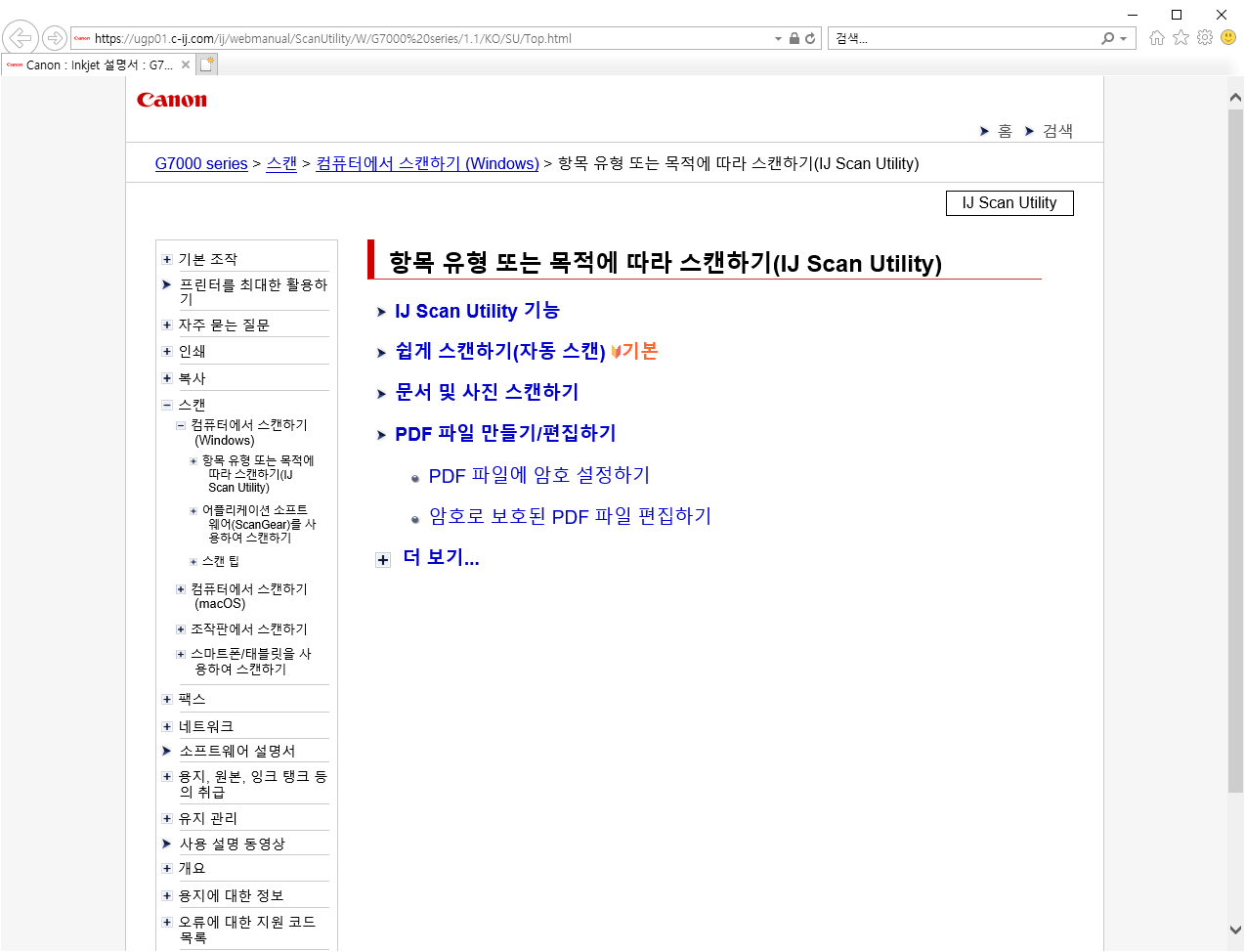Viewport: 1245px width, 952px height.
Task: Select 어플리케이션 소프트웨어(ScanGear) tree item
Action: pos(259,524)
